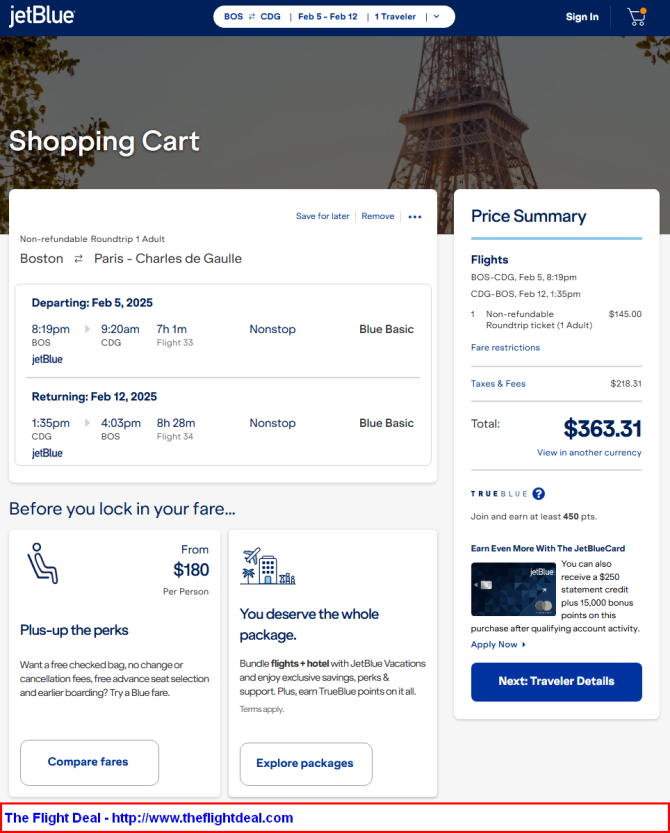Click You deserve the whole package heading

coord(309,624)
